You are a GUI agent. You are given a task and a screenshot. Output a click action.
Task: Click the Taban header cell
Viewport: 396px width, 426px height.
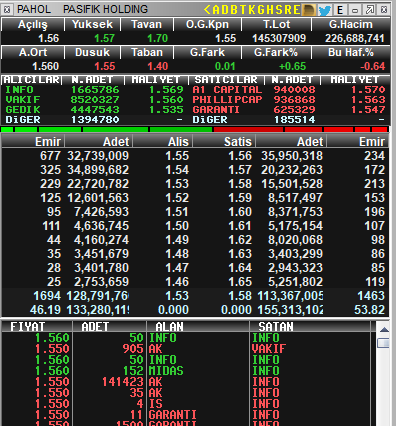pyautogui.click(x=147, y=52)
